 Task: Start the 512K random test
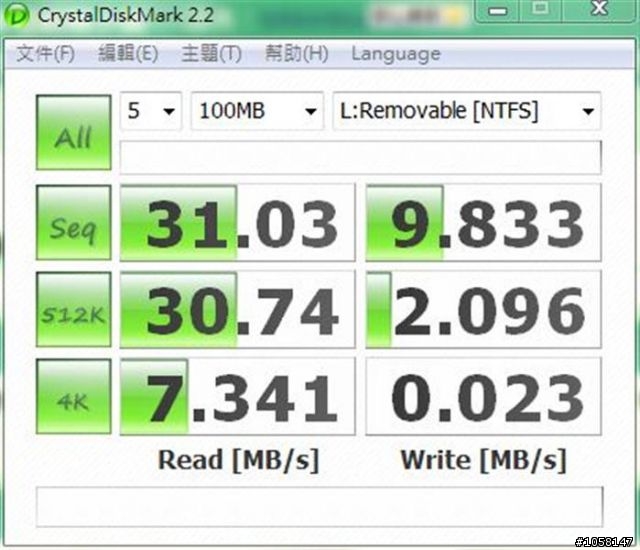coord(73,310)
